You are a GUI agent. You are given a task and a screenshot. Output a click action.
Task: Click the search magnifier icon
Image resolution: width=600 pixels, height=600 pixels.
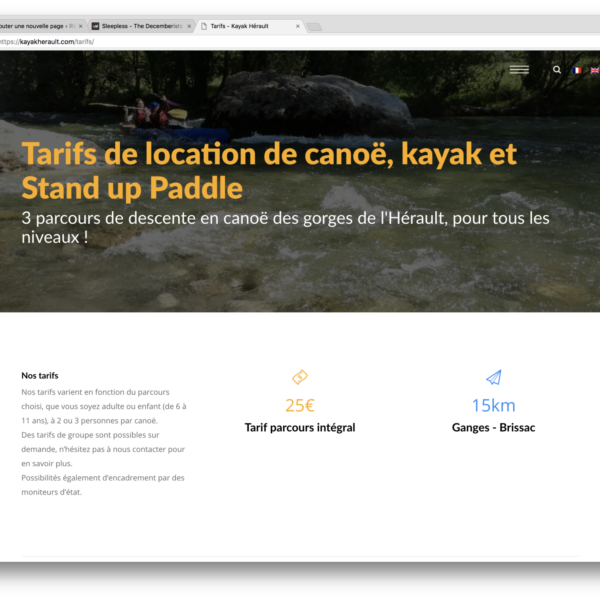point(557,70)
